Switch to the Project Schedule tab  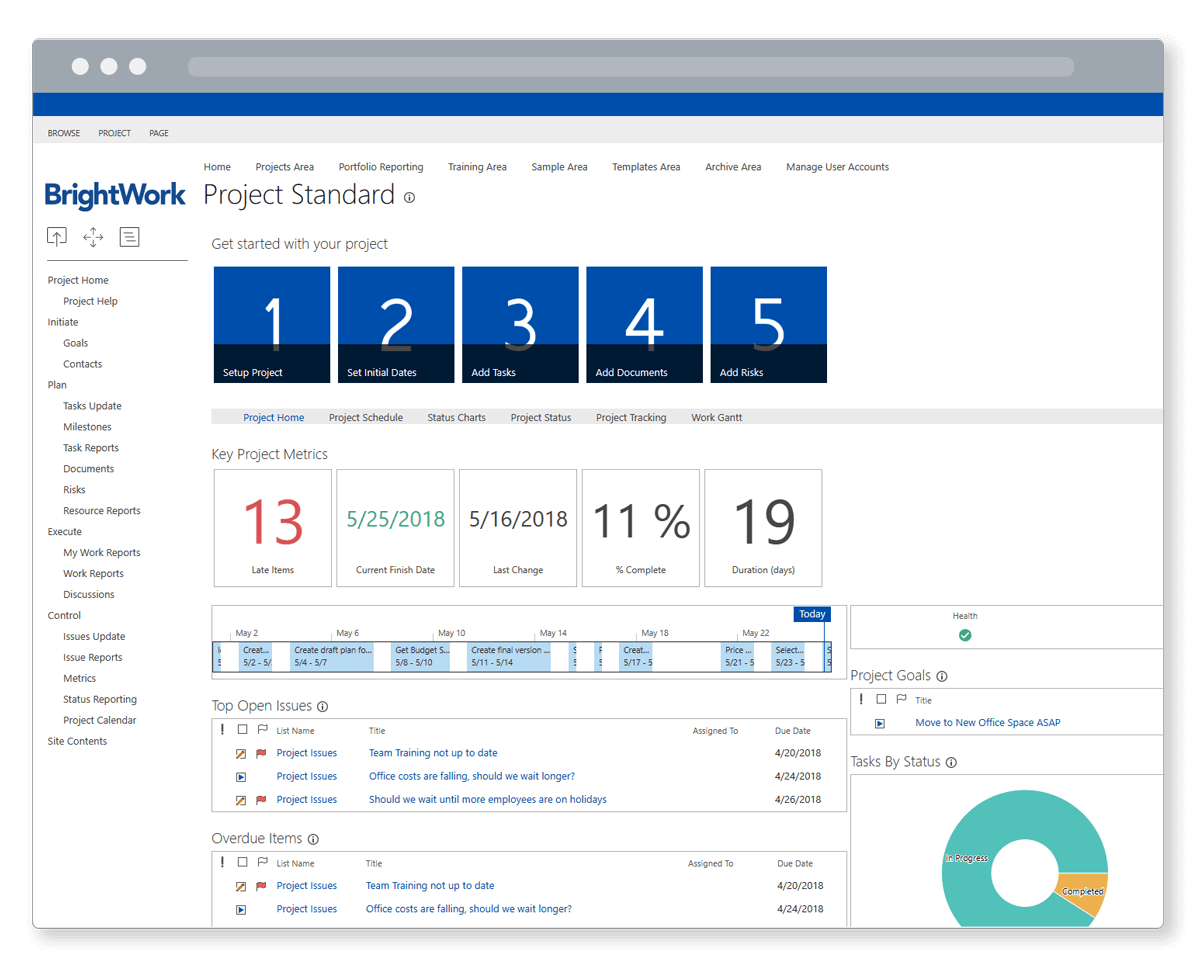point(366,418)
